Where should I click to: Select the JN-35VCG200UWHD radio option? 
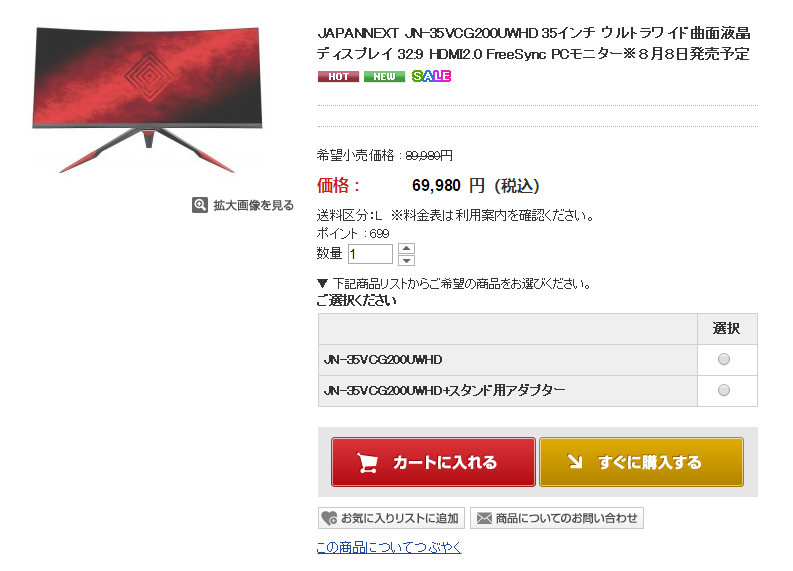click(x=724, y=359)
